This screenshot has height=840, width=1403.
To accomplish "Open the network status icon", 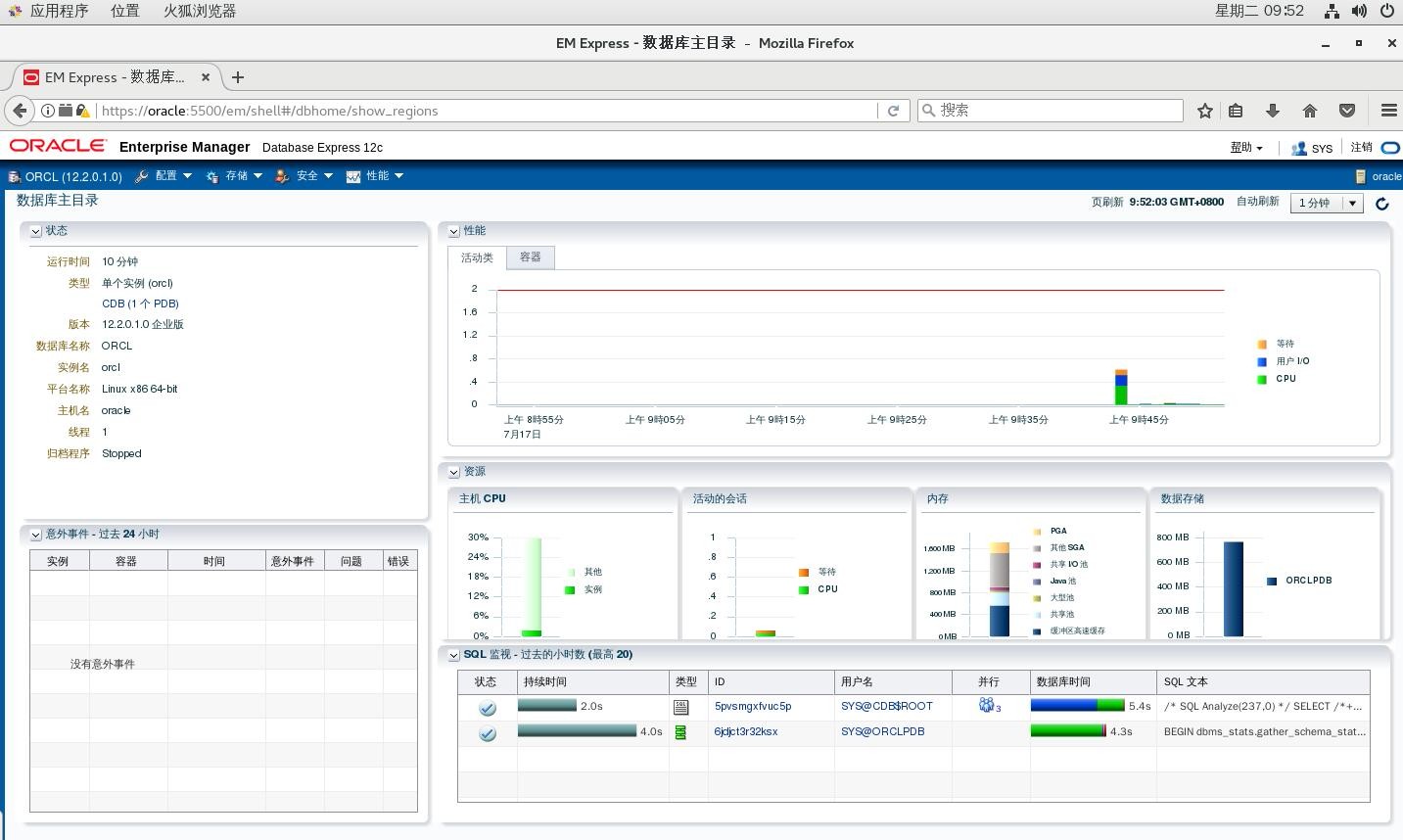I will (1332, 11).
